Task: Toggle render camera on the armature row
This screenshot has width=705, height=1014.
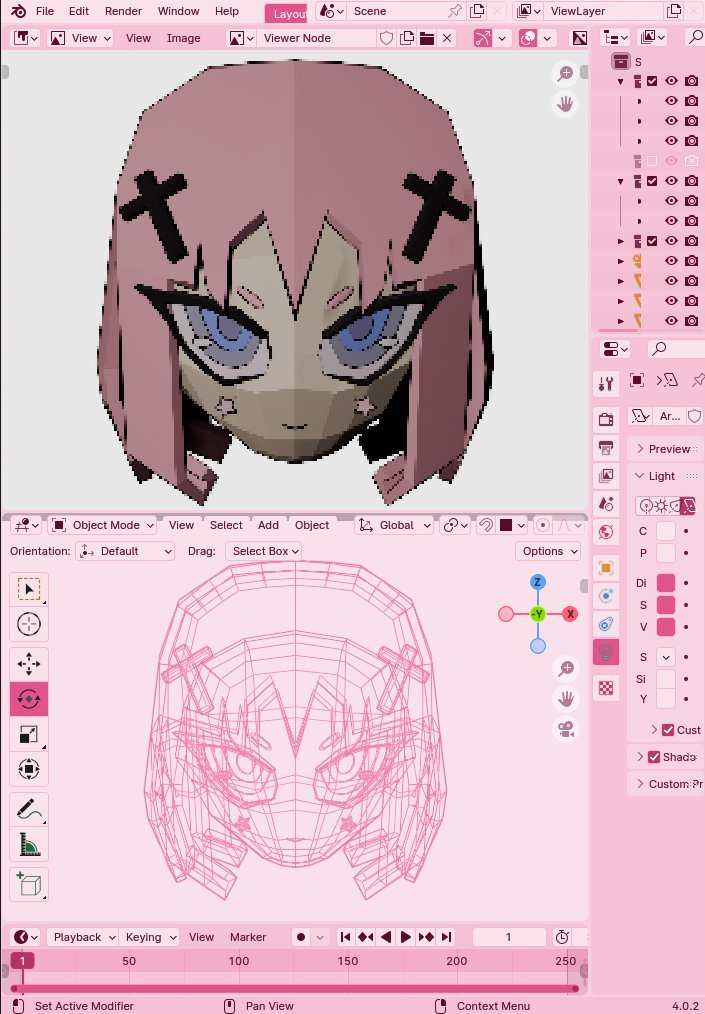Action: (x=691, y=261)
